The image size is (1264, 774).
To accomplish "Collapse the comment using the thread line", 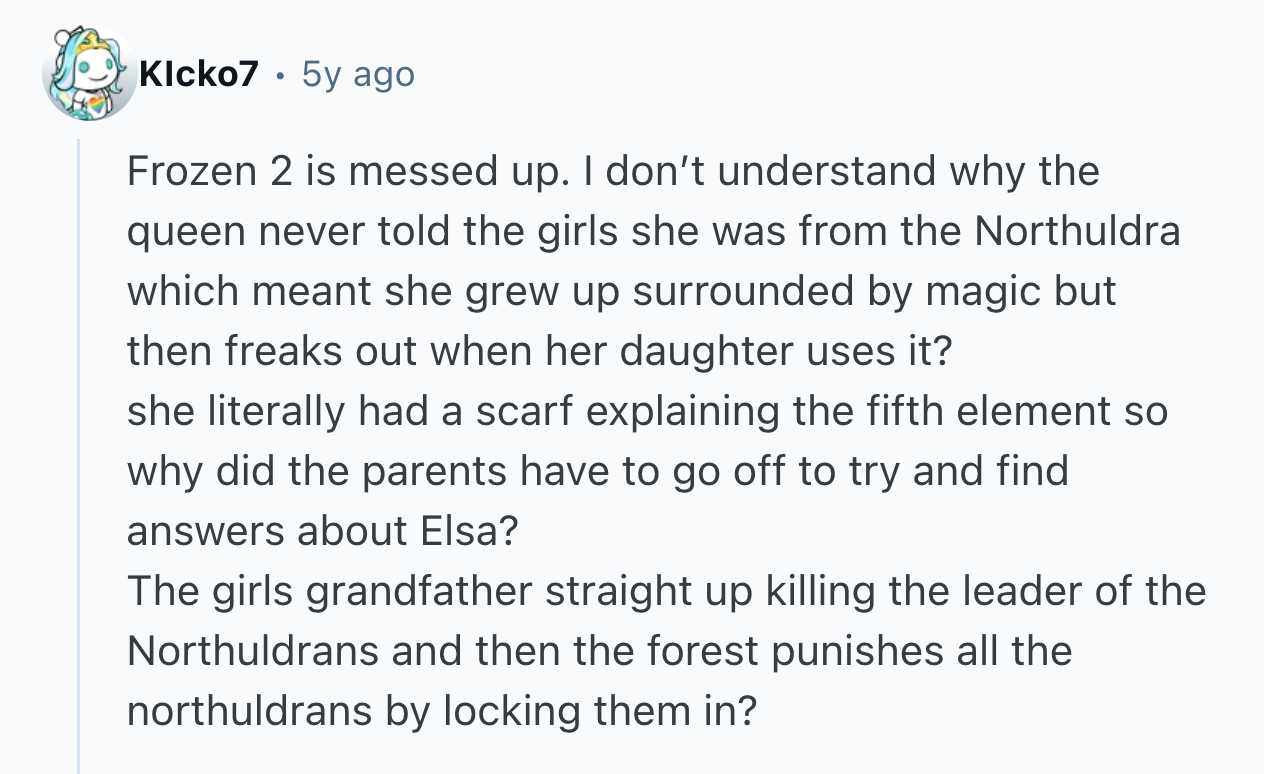I will 79,450.
